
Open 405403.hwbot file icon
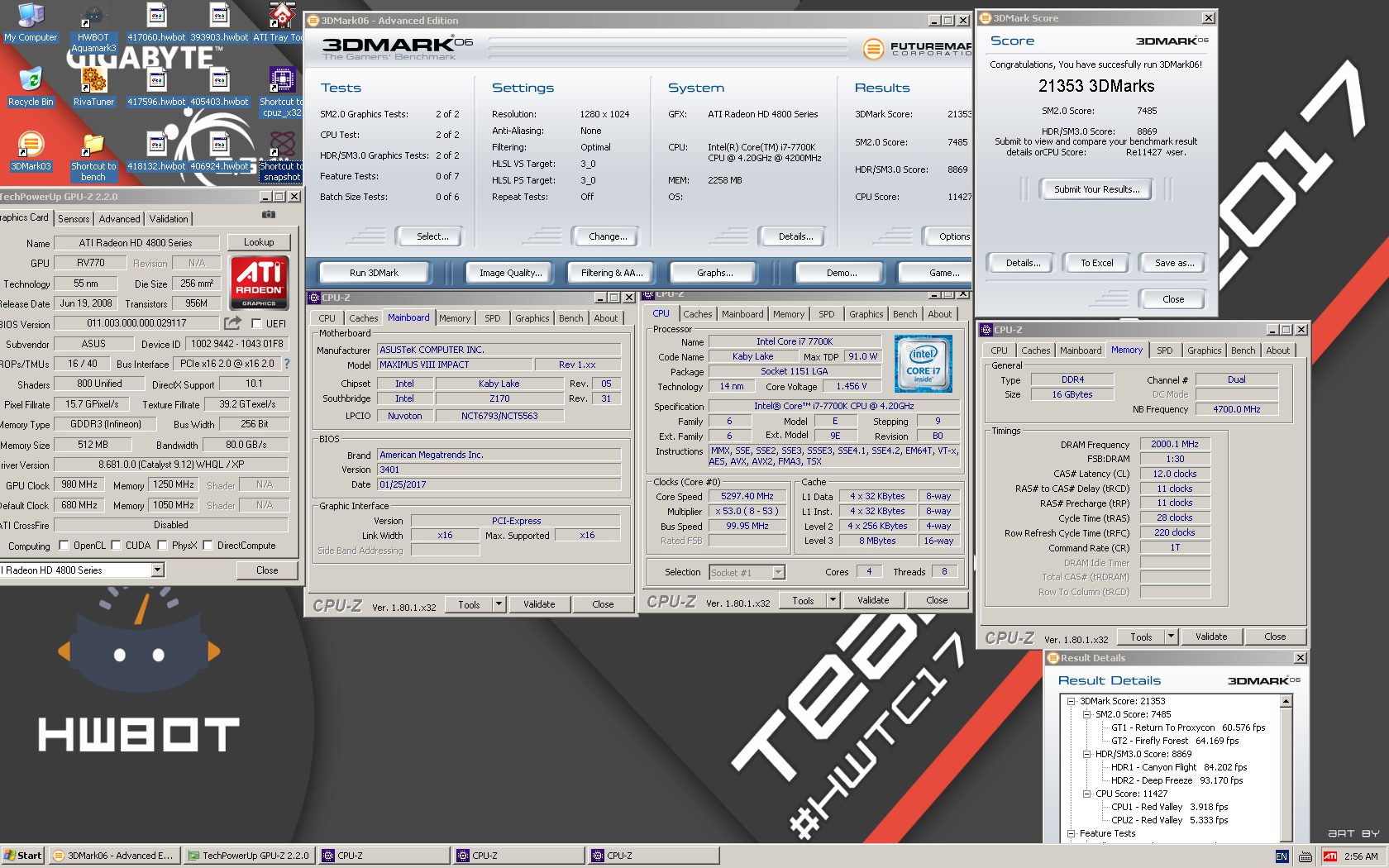click(x=219, y=88)
